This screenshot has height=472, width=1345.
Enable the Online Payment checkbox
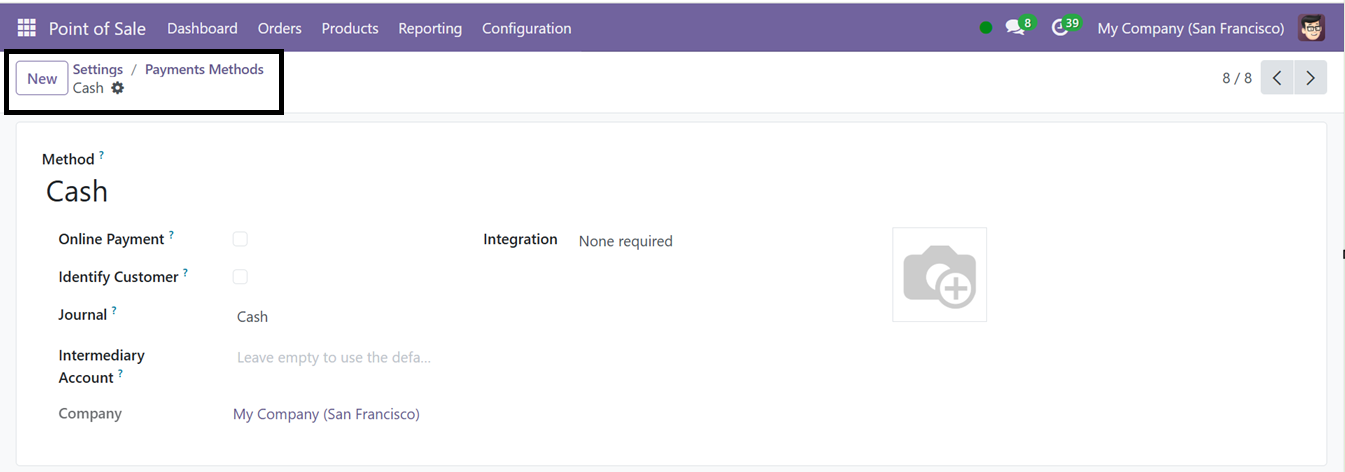tap(240, 239)
